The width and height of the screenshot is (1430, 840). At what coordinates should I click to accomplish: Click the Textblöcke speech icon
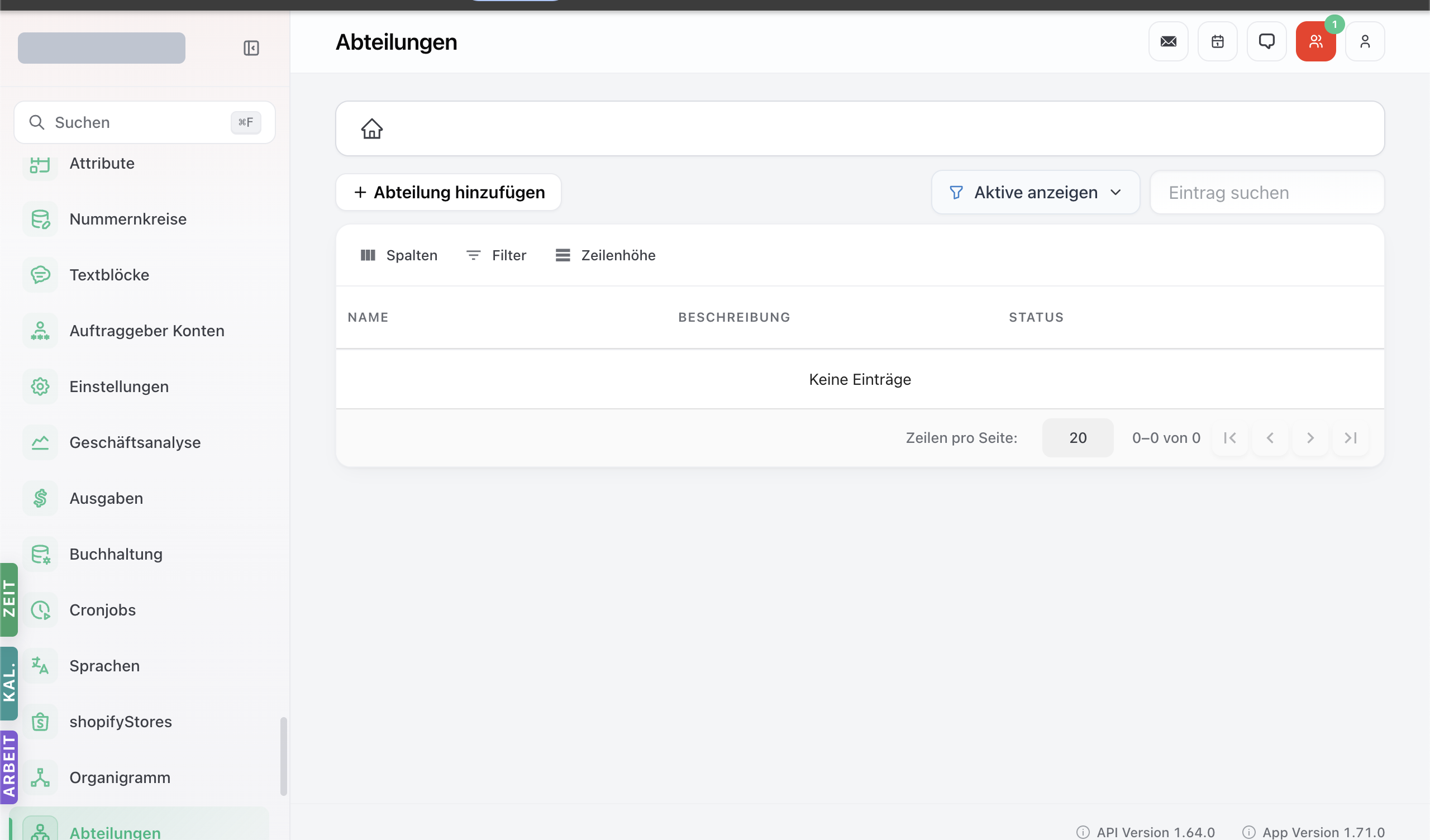(40, 275)
